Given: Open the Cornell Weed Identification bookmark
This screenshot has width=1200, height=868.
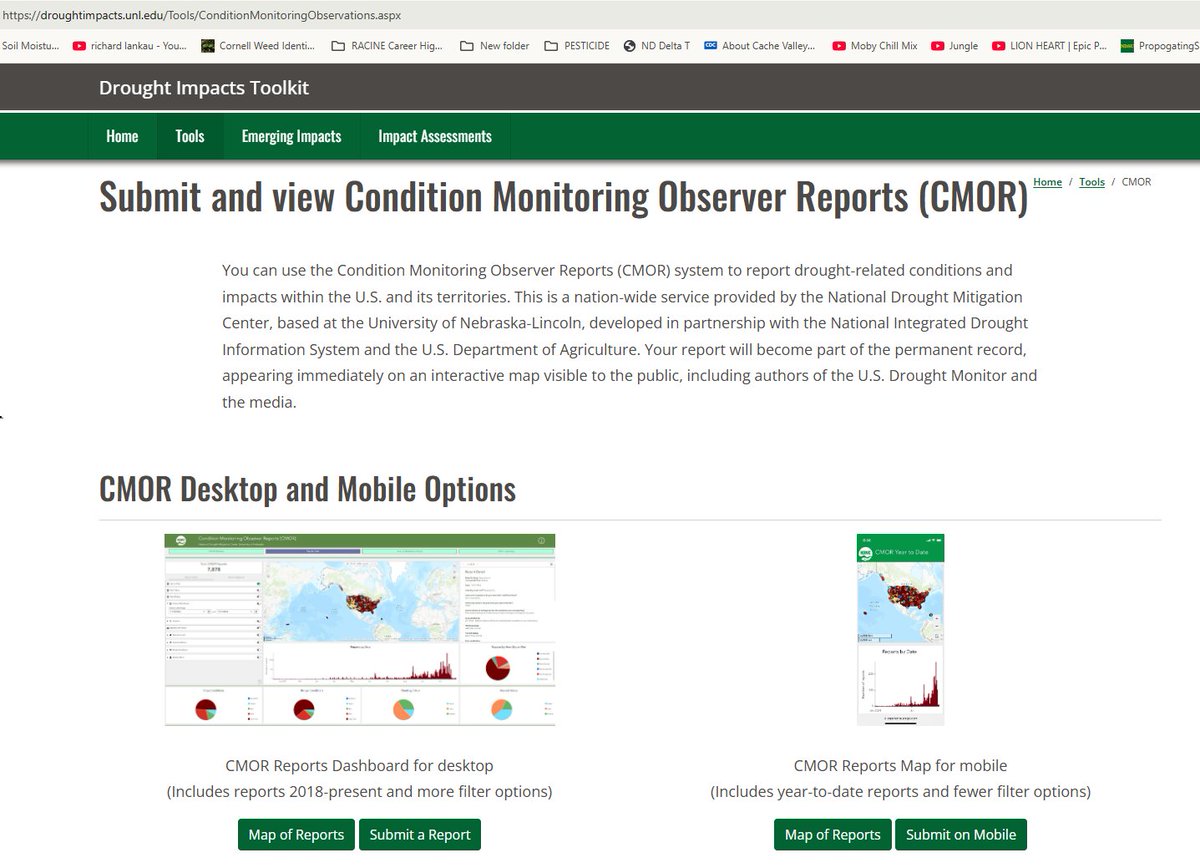Looking at the screenshot, I should (x=258, y=46).
